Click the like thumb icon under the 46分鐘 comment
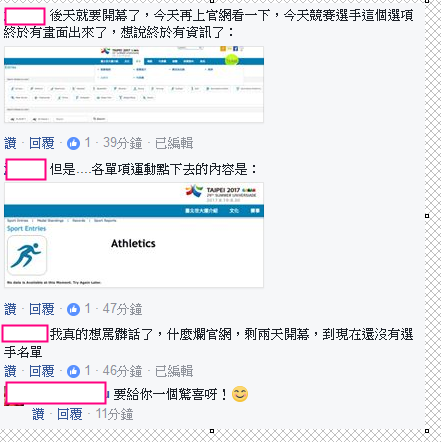The width and height of the screenshot is (441, 442). [73, 371]
